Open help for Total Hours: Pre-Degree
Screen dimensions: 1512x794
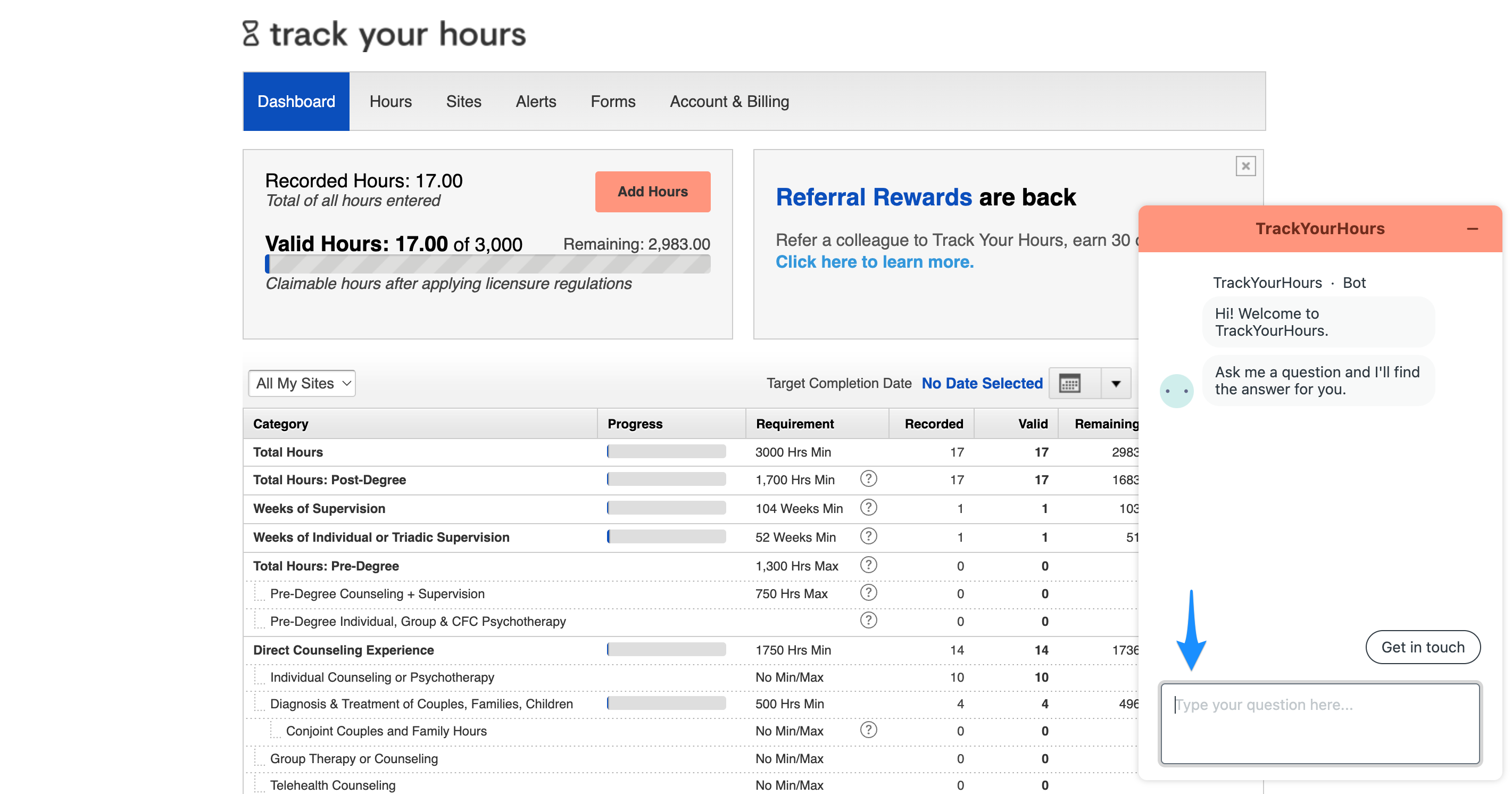click(869, 565)
